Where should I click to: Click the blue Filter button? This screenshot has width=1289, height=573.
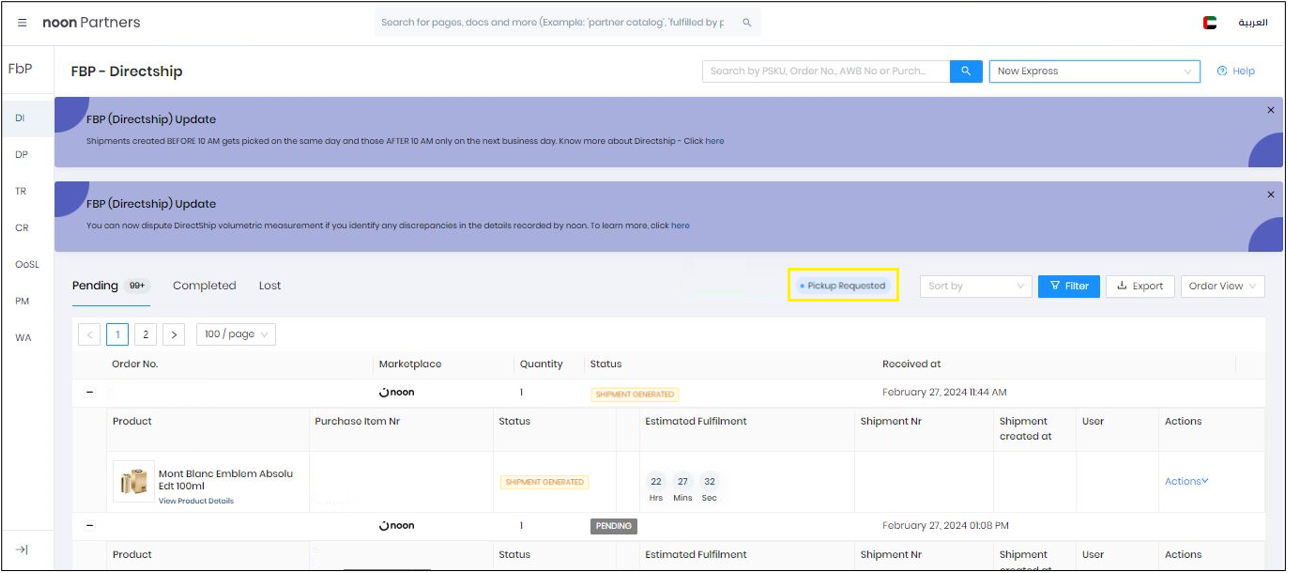(1069, 286)
